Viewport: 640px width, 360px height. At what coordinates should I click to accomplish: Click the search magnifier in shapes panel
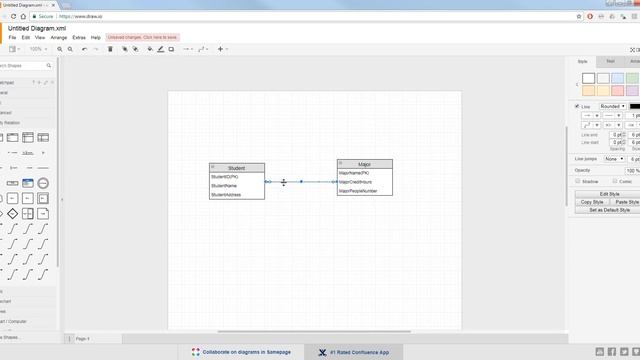coord(49,65)
